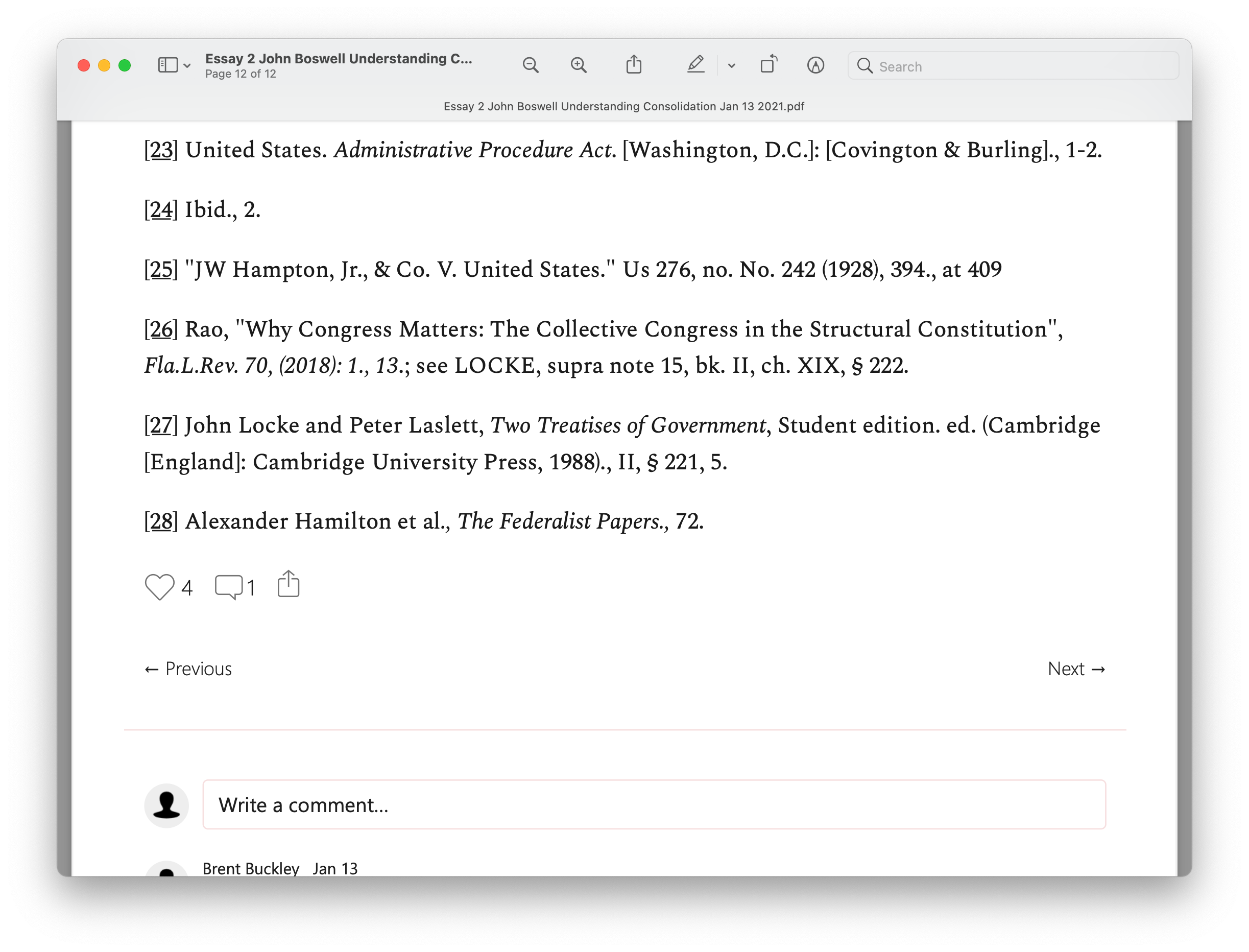
Task: Click the PDF filename tab title
Action: 623,107
